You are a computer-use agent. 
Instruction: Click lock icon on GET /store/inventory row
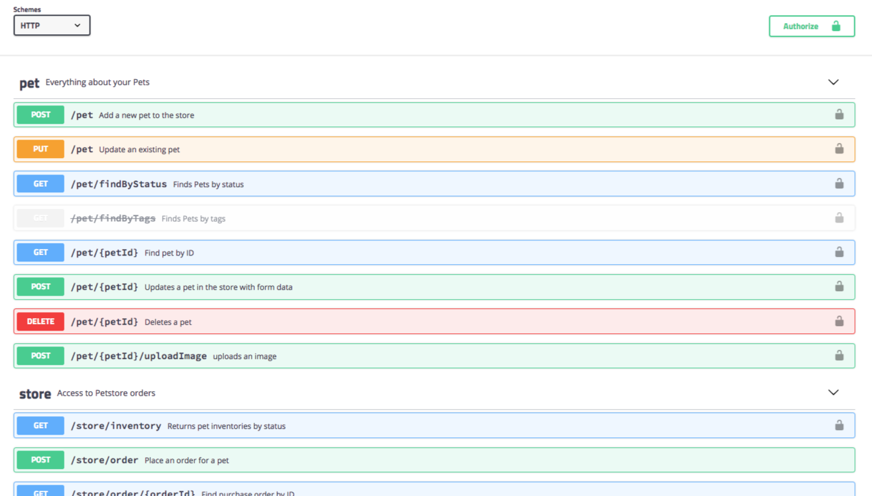(x=839, y=425)
